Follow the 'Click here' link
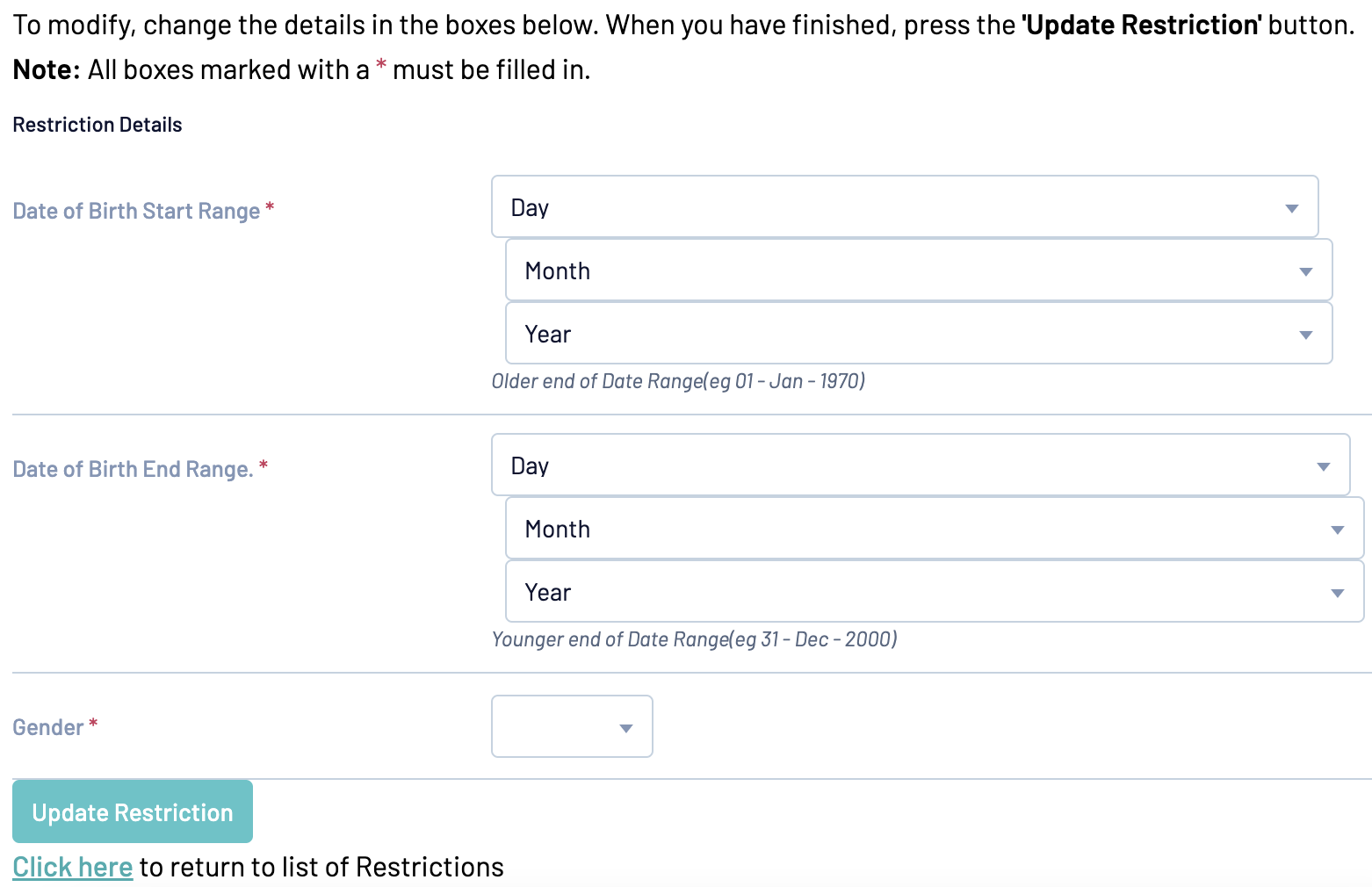 [73, 867]
